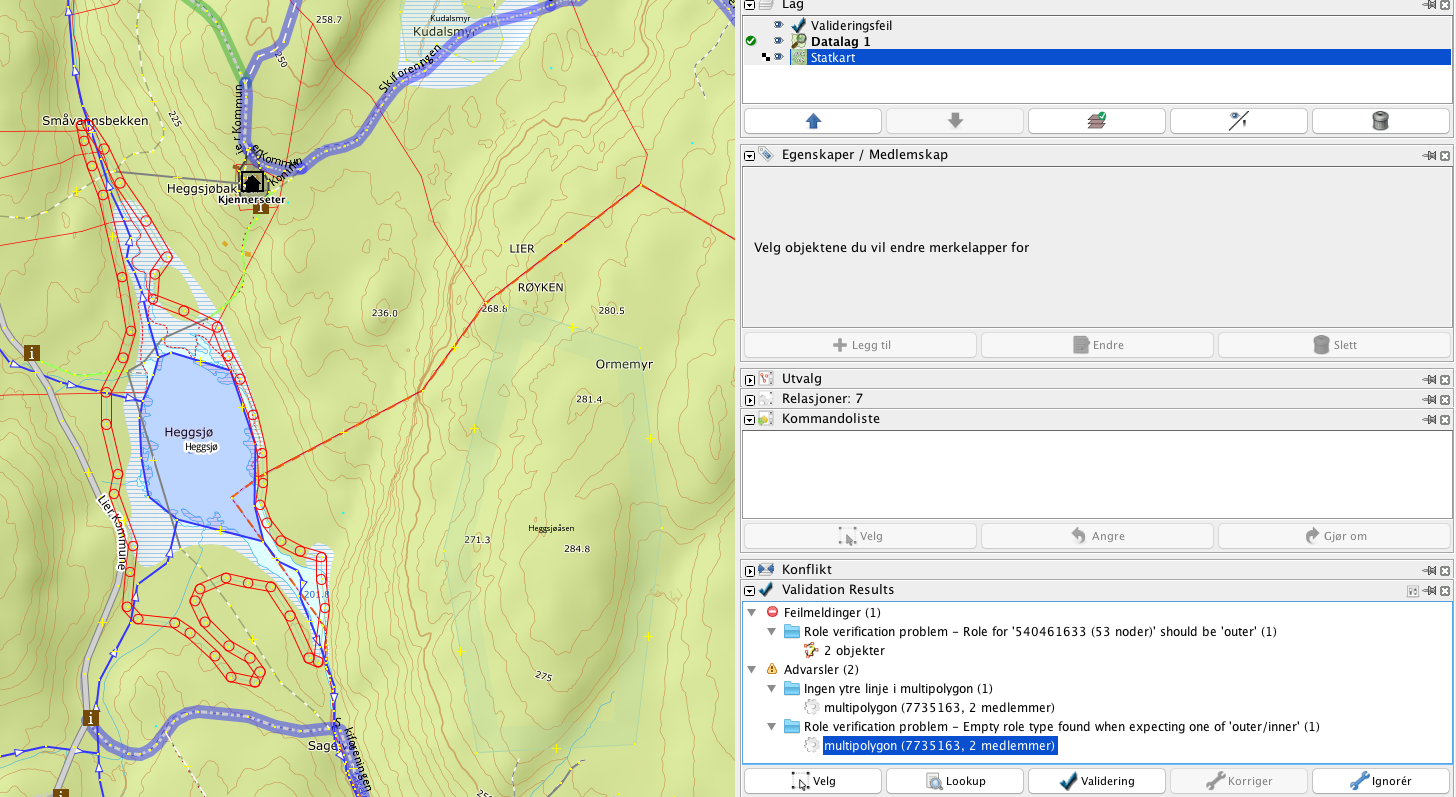The width and height of the screenshot is (1456, 797).
Task: Expand the Relasjoner panel
Action: (750, 399)
